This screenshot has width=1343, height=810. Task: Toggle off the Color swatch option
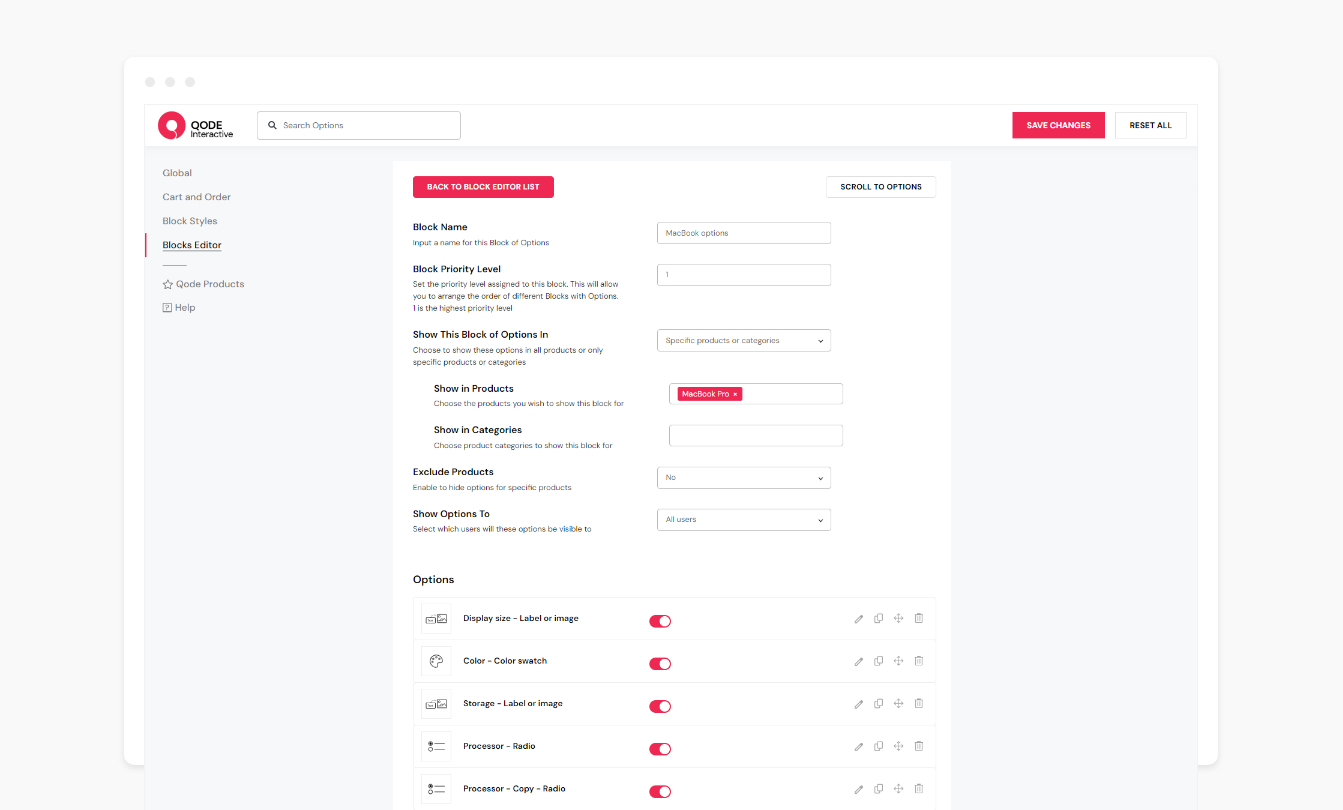pos(660,664)
